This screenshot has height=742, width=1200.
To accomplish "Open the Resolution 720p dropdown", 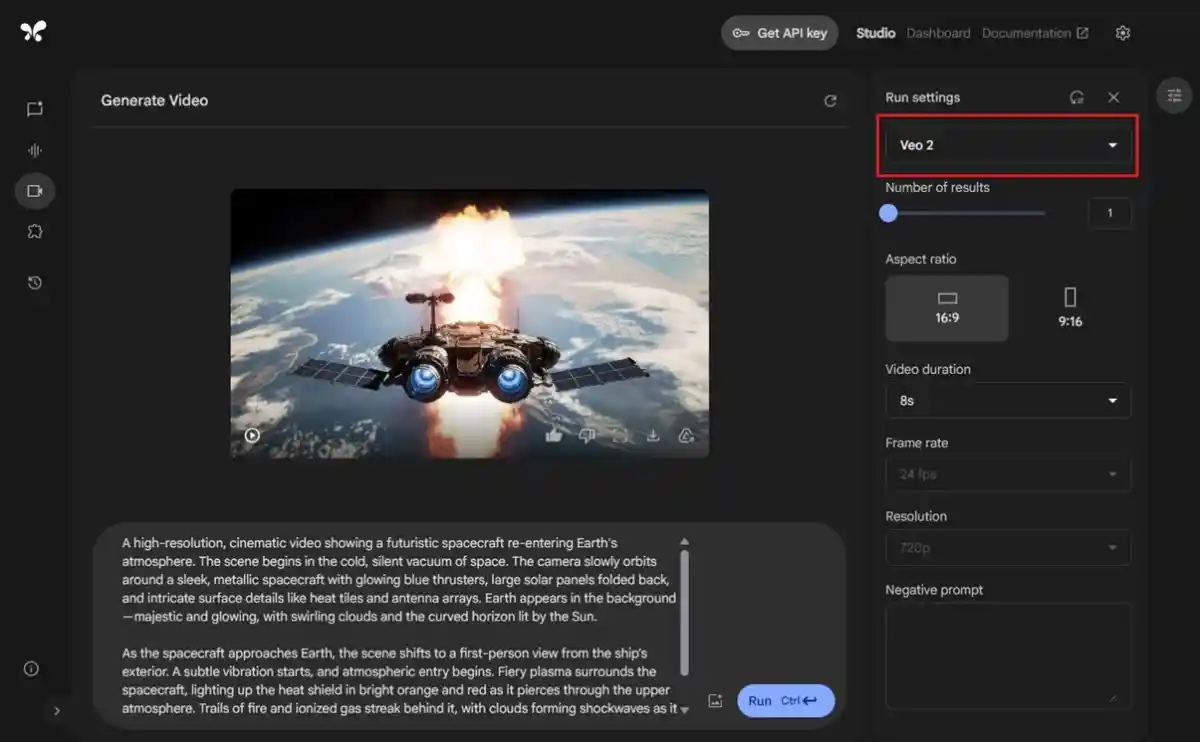I will (x=1008, y=548).
